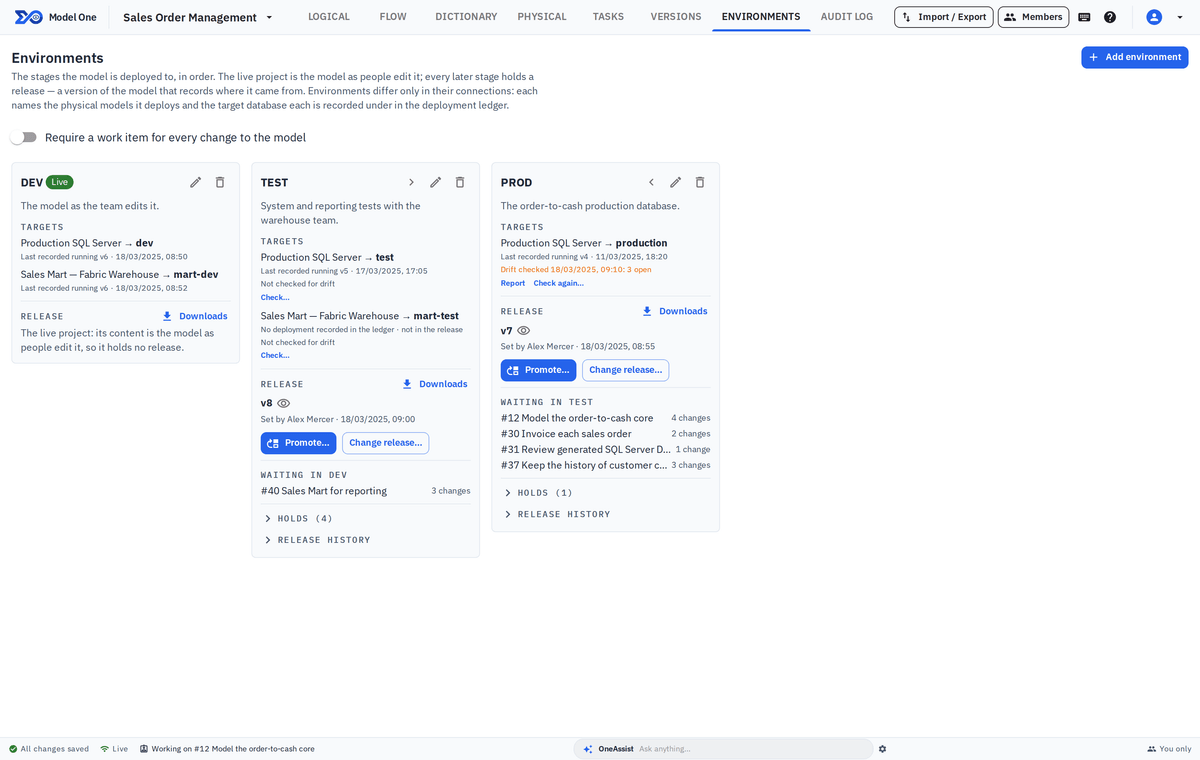Open the PROD drift Report link
Viewport: 1200px width, 760px height.
513,283
